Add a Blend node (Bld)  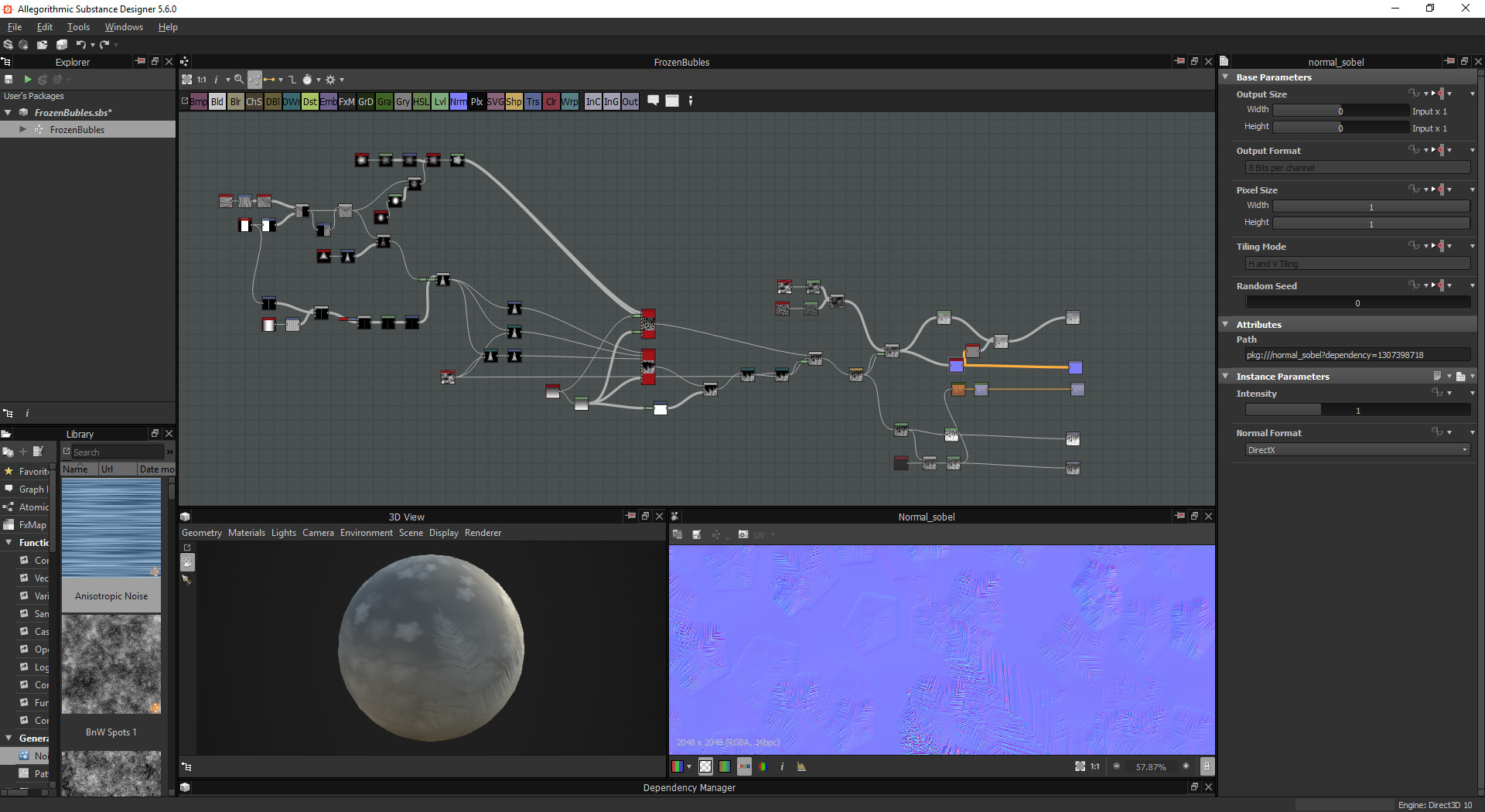point(217,101)
